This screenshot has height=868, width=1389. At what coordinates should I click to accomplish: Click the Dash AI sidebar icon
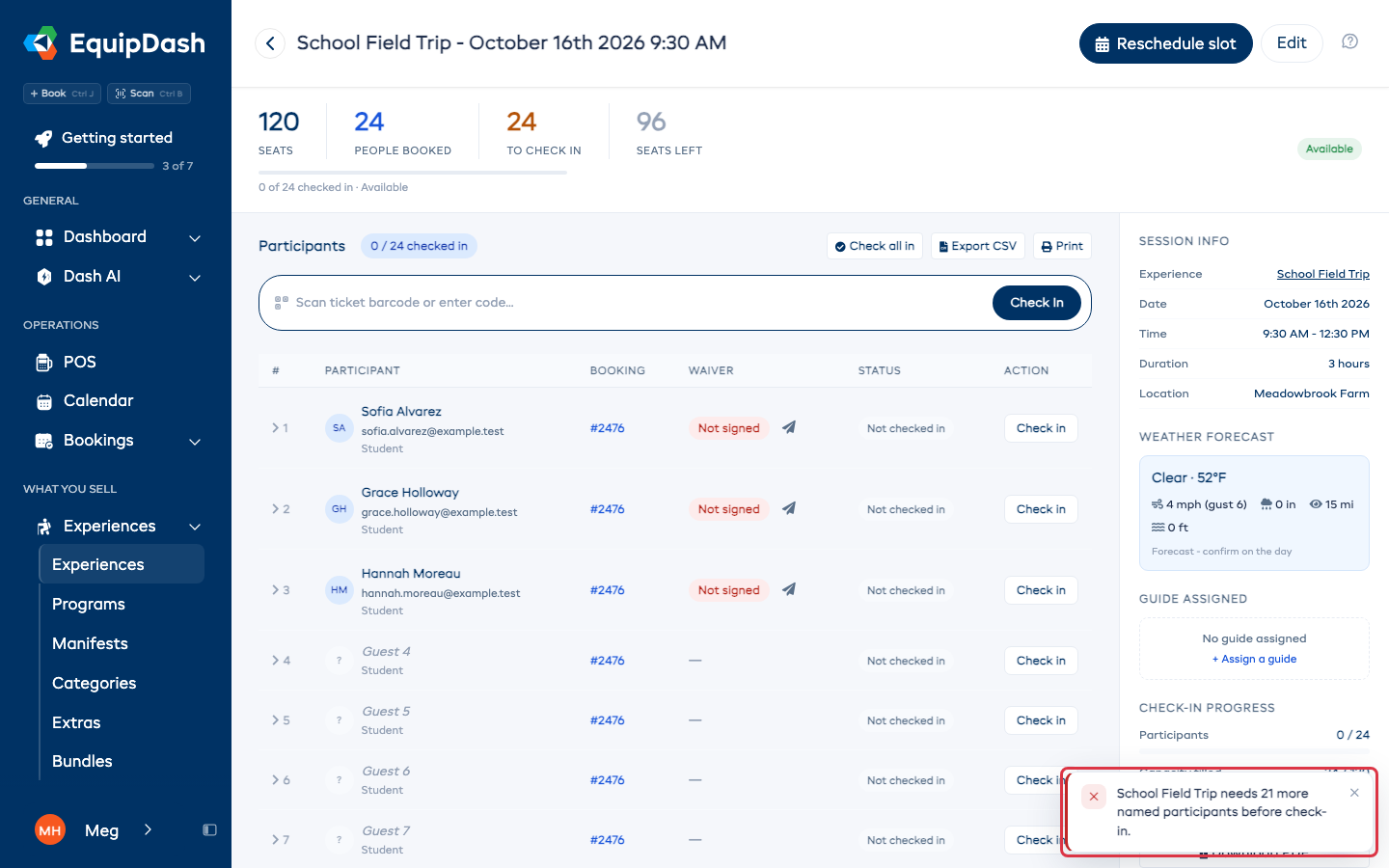(x=44, y=277)
